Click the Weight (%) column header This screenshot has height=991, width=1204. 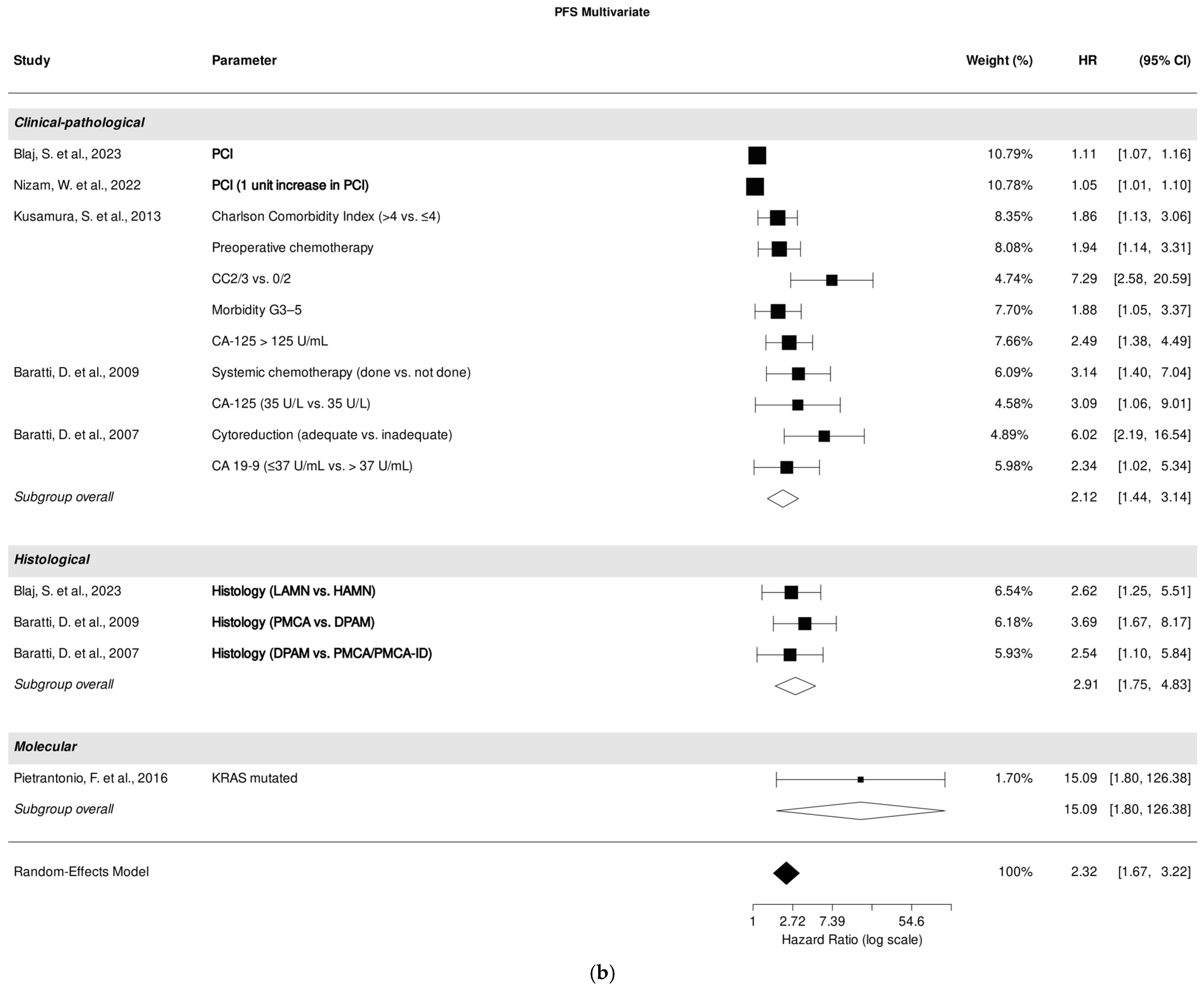point(999,60)
